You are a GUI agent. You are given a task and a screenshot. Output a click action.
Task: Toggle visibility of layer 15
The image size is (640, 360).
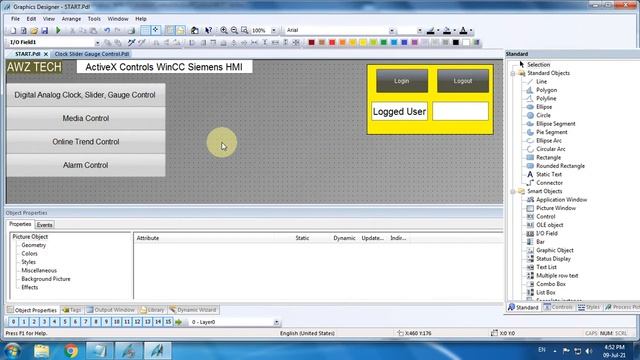(x=168, y=322)
